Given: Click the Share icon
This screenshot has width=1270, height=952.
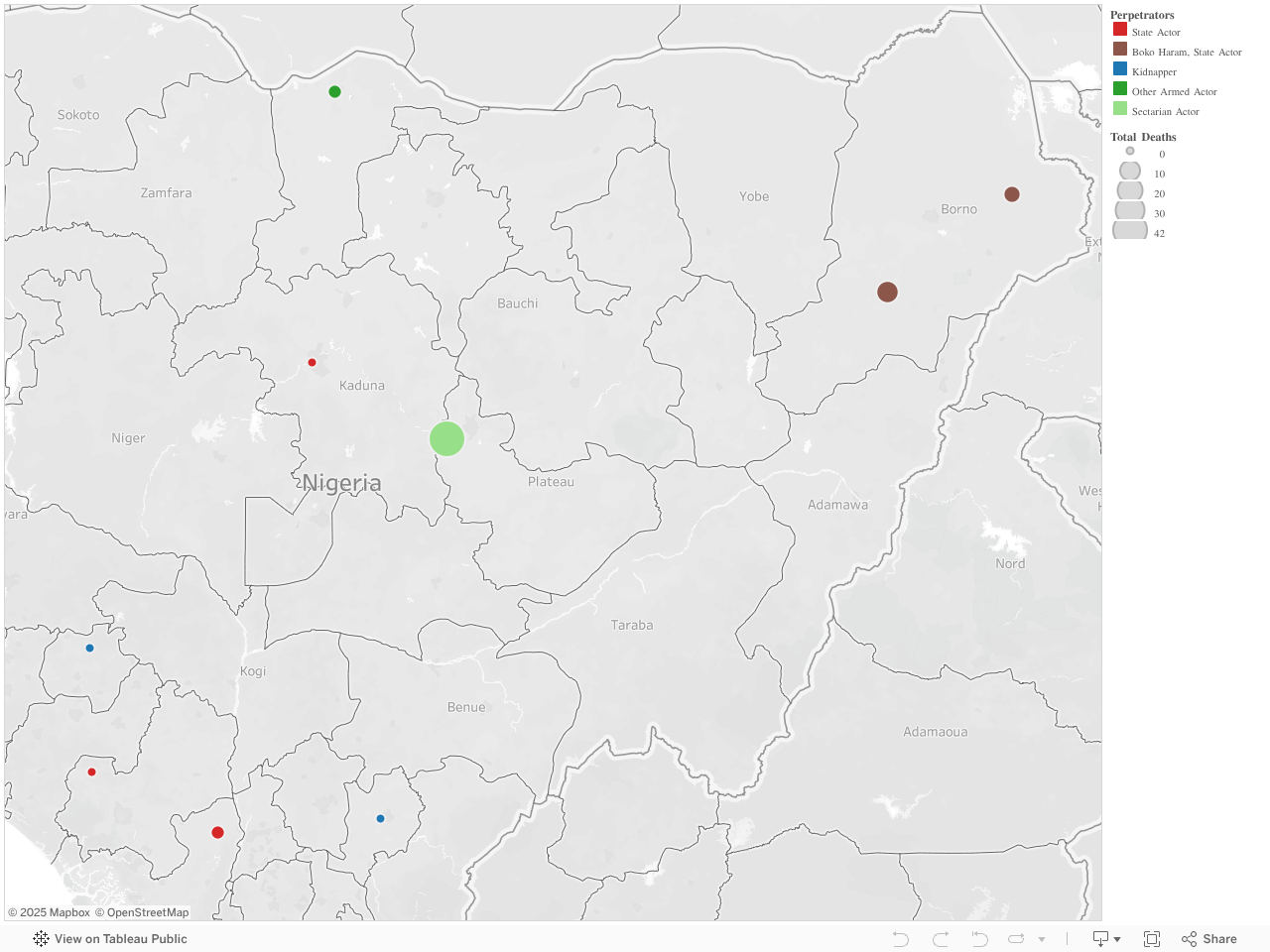Looking at the screenshot, I should [1208, 938].
